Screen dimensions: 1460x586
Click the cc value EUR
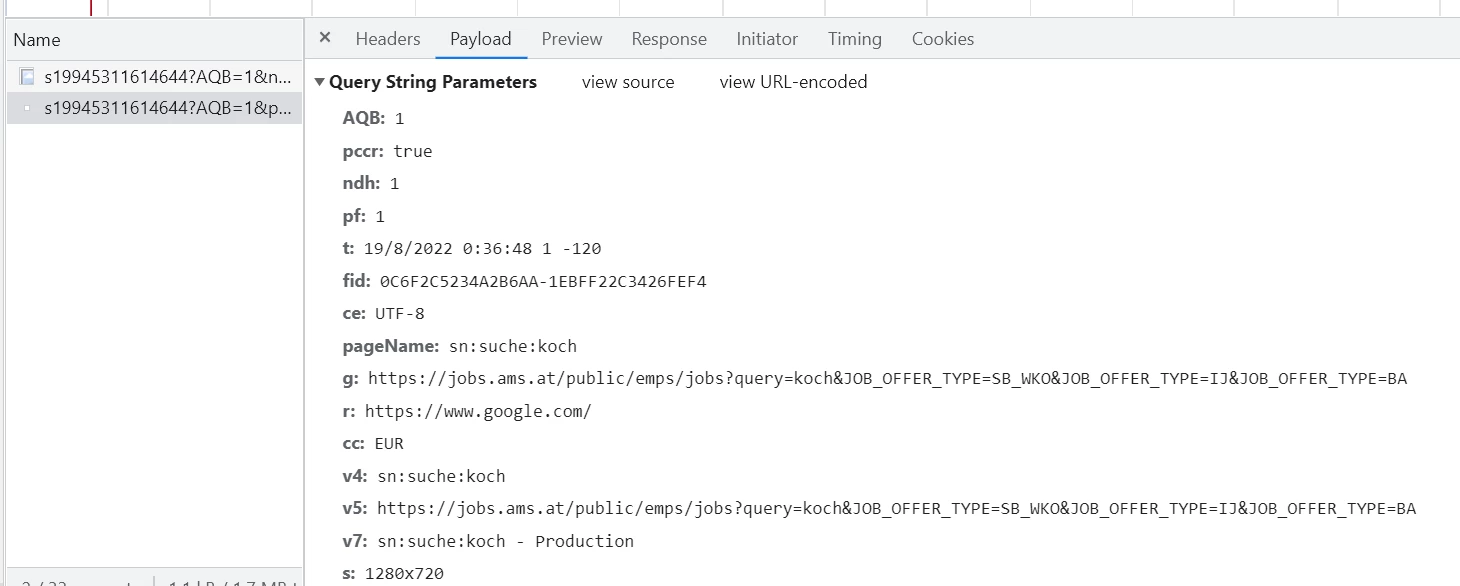(389, 444)
